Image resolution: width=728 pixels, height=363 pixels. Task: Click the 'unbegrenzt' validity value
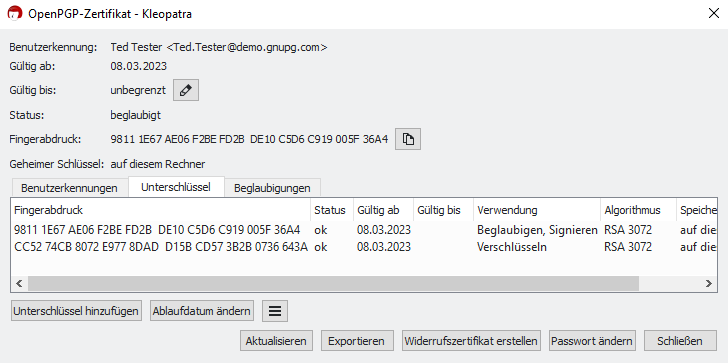point(138,91)
